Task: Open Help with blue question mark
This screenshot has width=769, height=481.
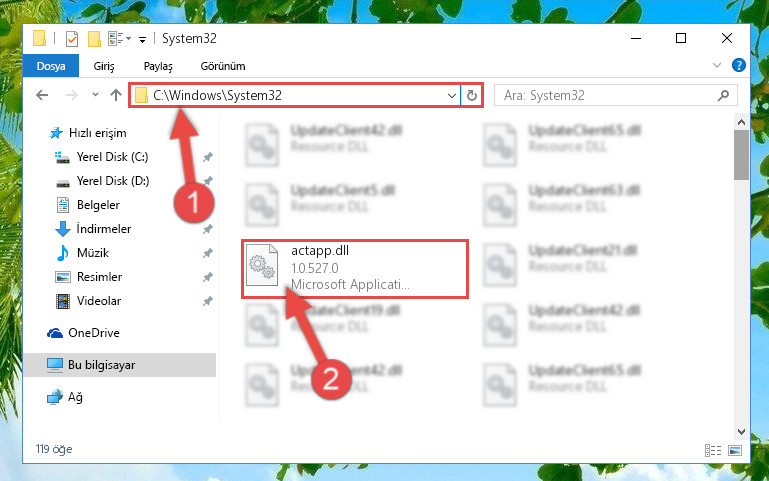Action: pyautogui.click(x=739, y=65)
